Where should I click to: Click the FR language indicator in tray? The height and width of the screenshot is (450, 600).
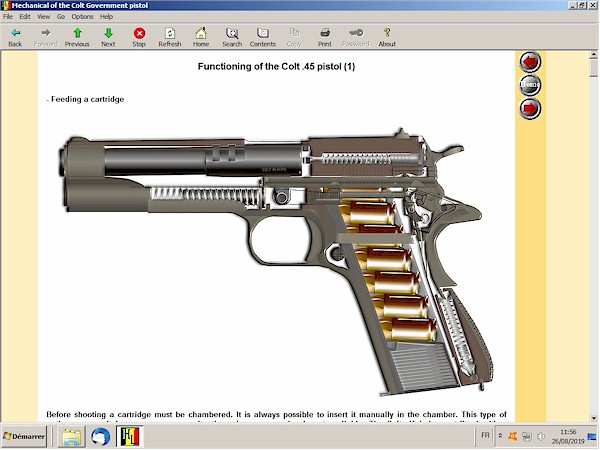tap(485, 435)
